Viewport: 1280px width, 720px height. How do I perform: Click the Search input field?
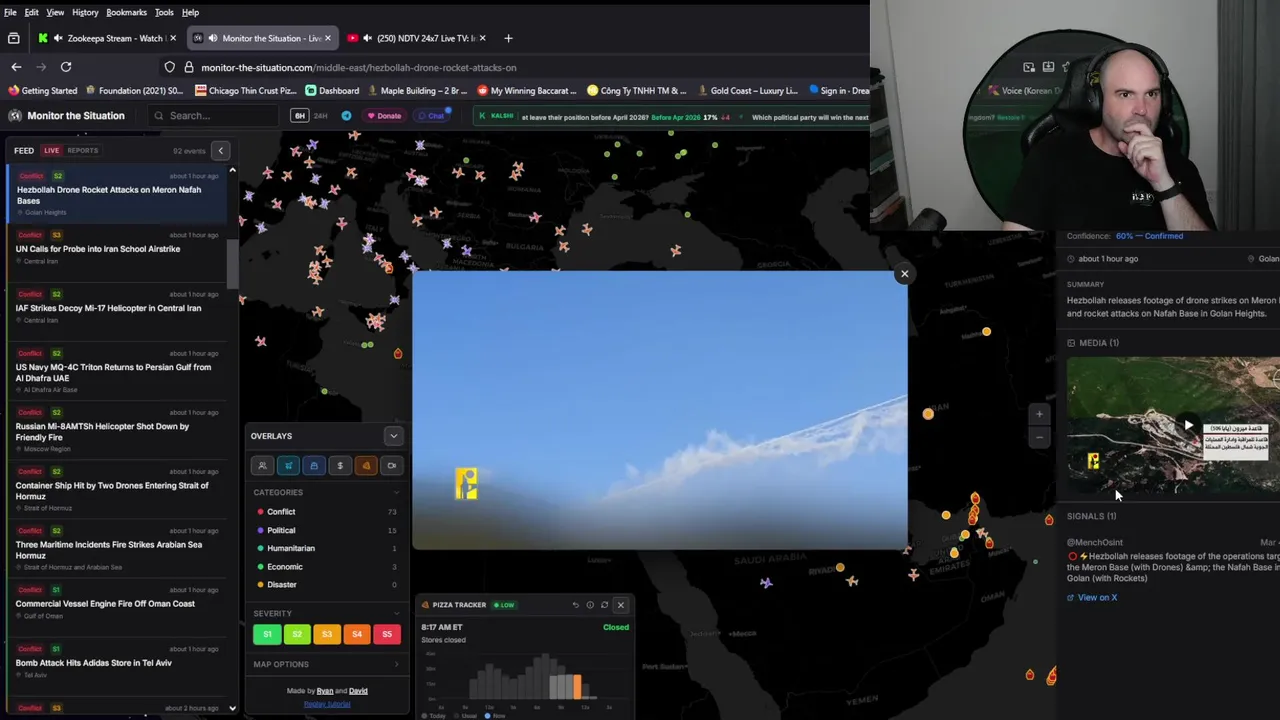pyautogui.click(x=212, y=116)
